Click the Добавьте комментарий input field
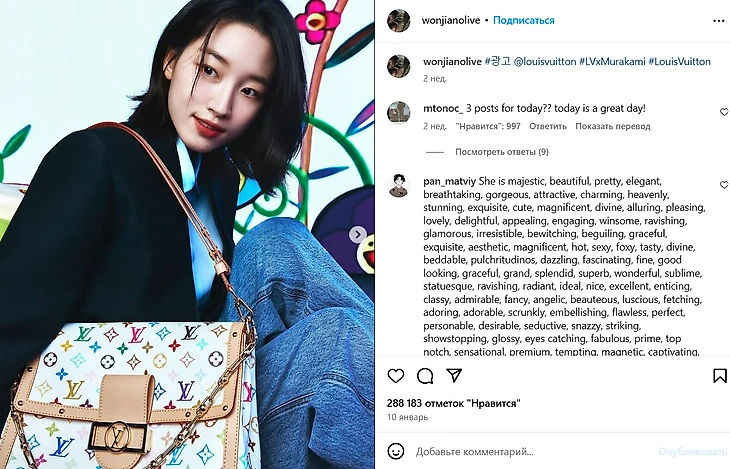The width and height of the screenshot is (730, 469). tap(533, 451)
